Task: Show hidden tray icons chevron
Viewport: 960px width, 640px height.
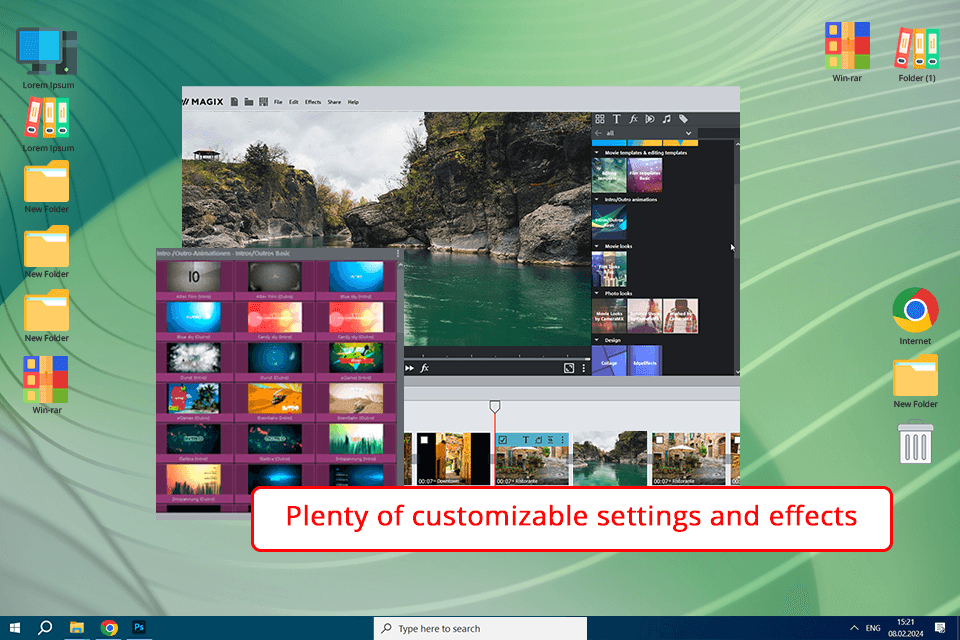Action: click(854, 628)
